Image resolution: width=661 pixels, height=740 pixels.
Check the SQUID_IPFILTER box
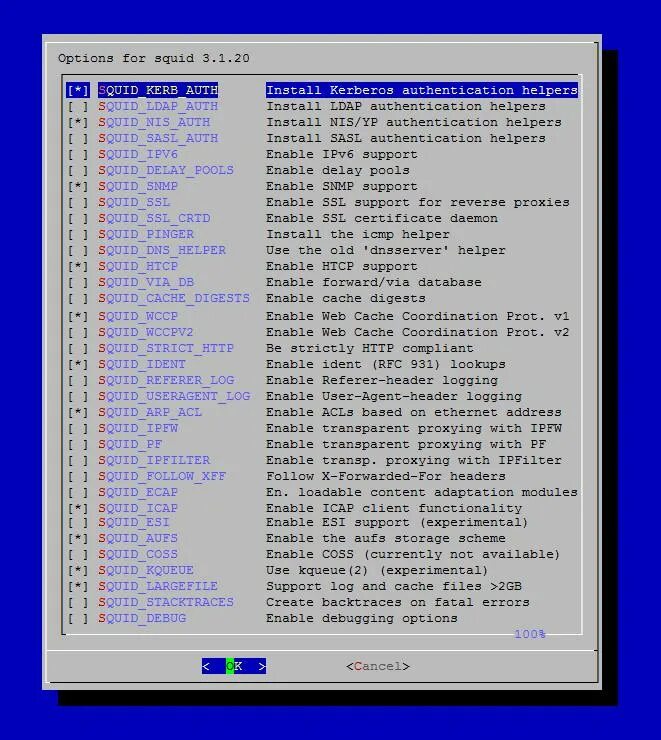click(78, 461)
